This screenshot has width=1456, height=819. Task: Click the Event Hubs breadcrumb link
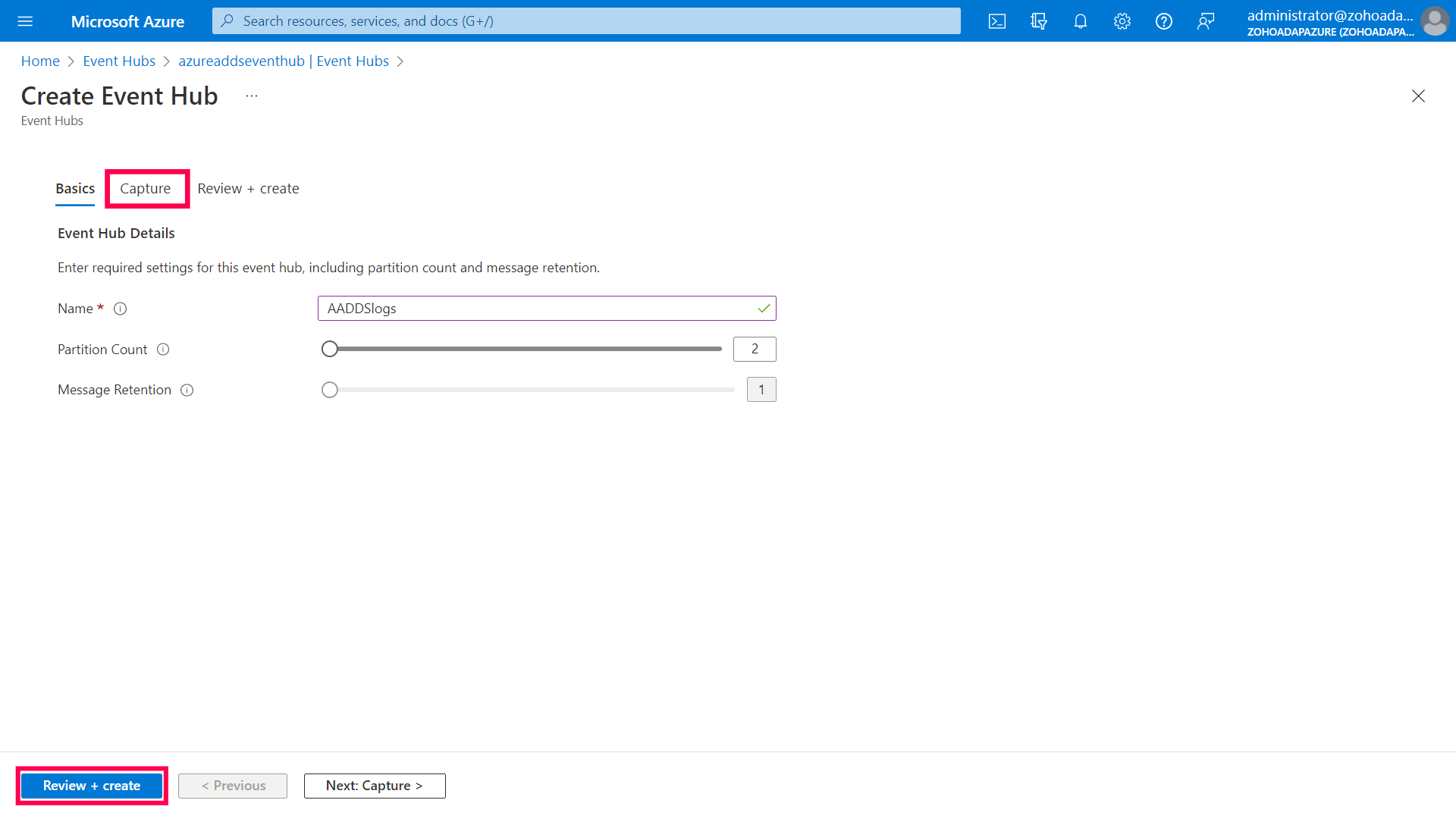[x=119, y=61]
